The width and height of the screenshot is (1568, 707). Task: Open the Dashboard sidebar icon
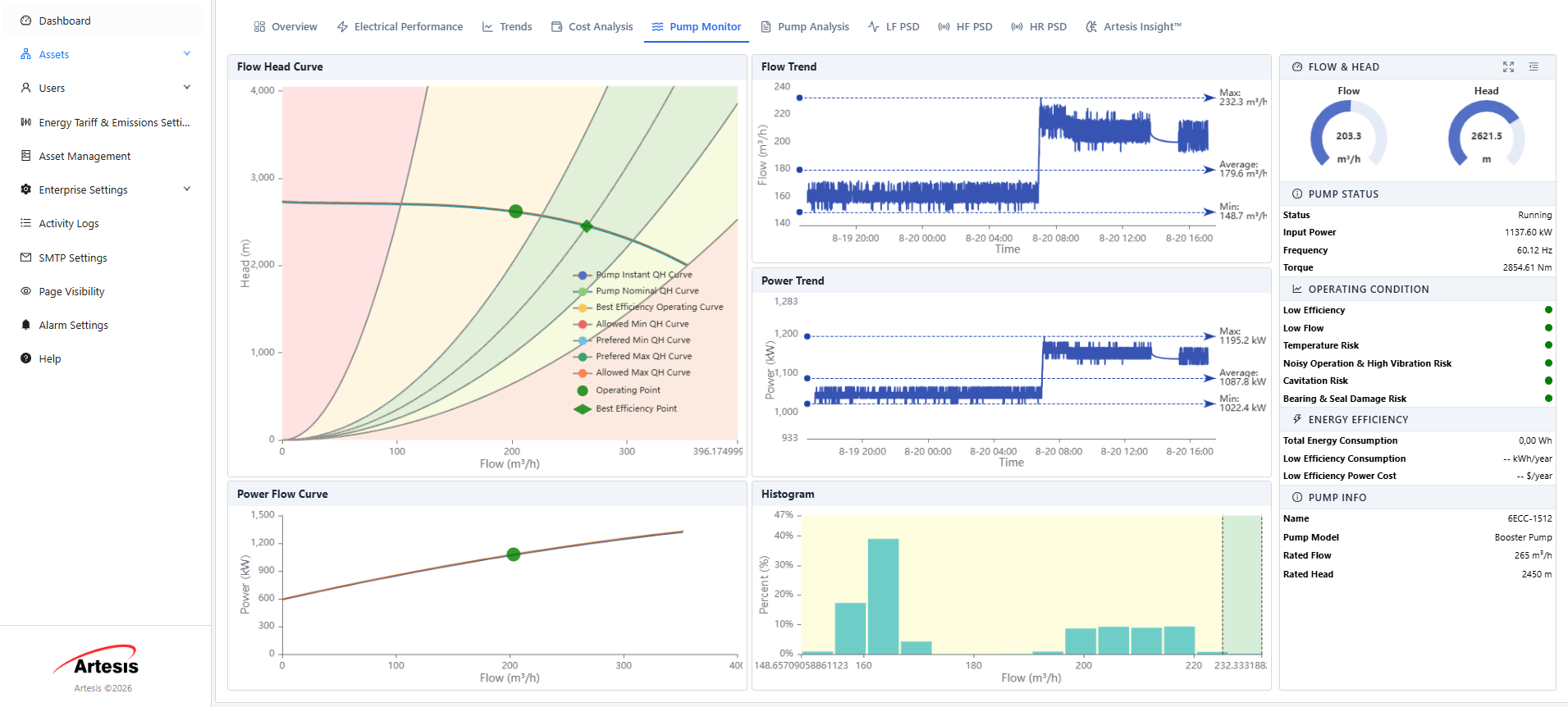pos(25,21)
